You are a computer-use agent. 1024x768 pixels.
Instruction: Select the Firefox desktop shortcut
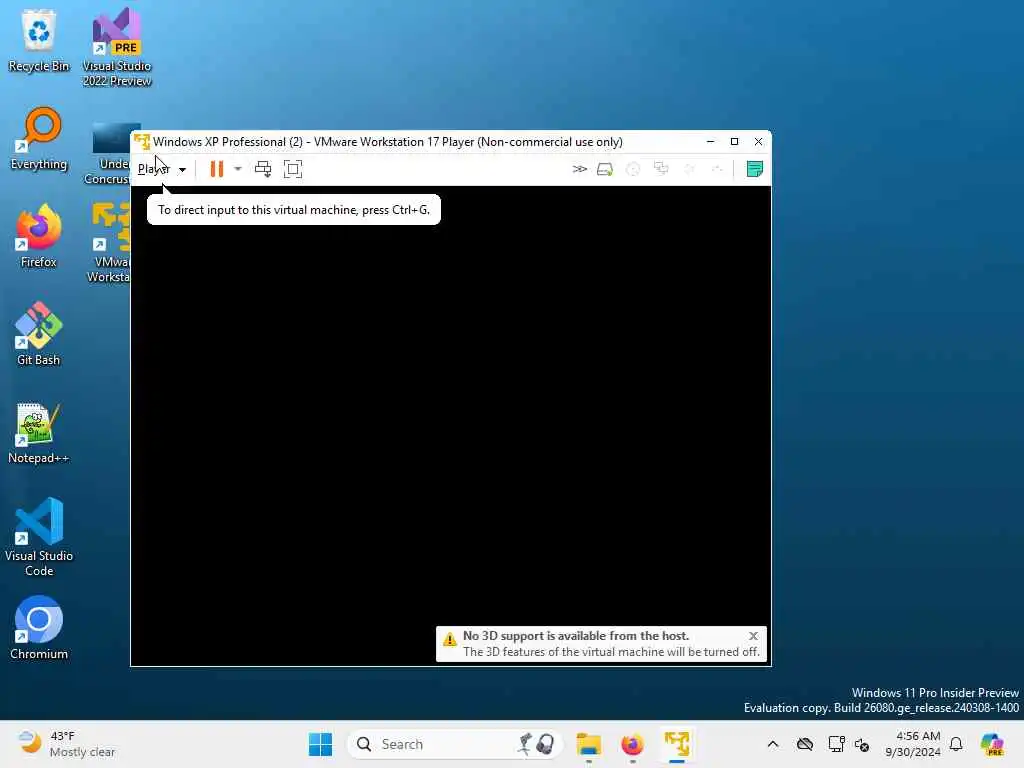(x=39, y=236)
